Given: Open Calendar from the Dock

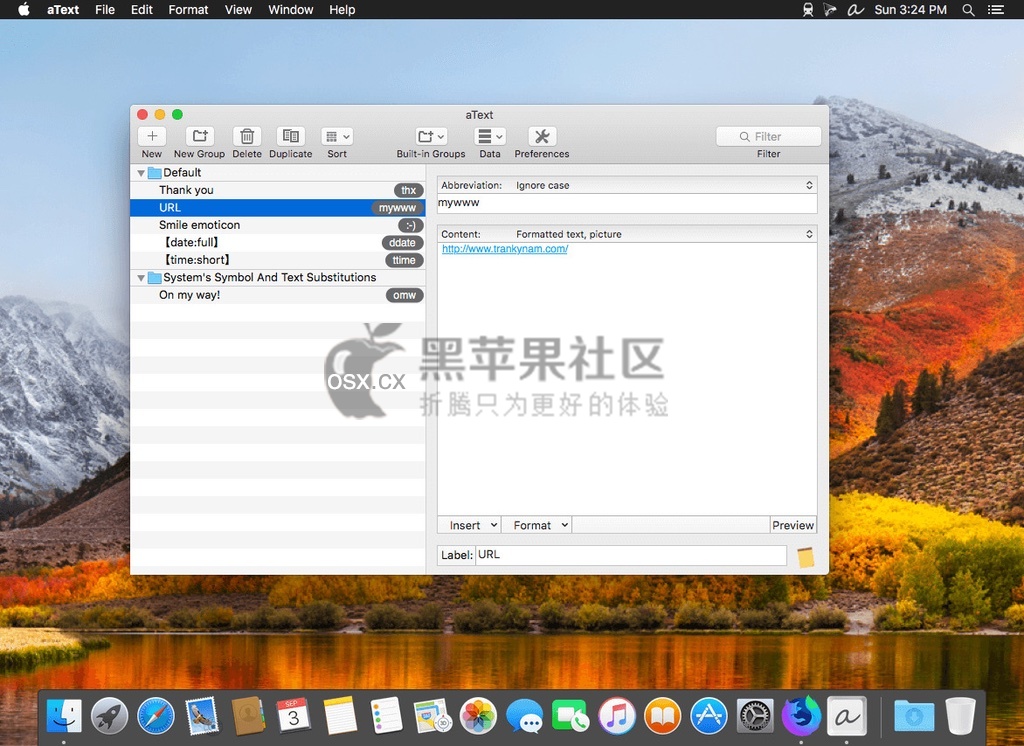Looking at the screenshot, I should coord(294,716).
